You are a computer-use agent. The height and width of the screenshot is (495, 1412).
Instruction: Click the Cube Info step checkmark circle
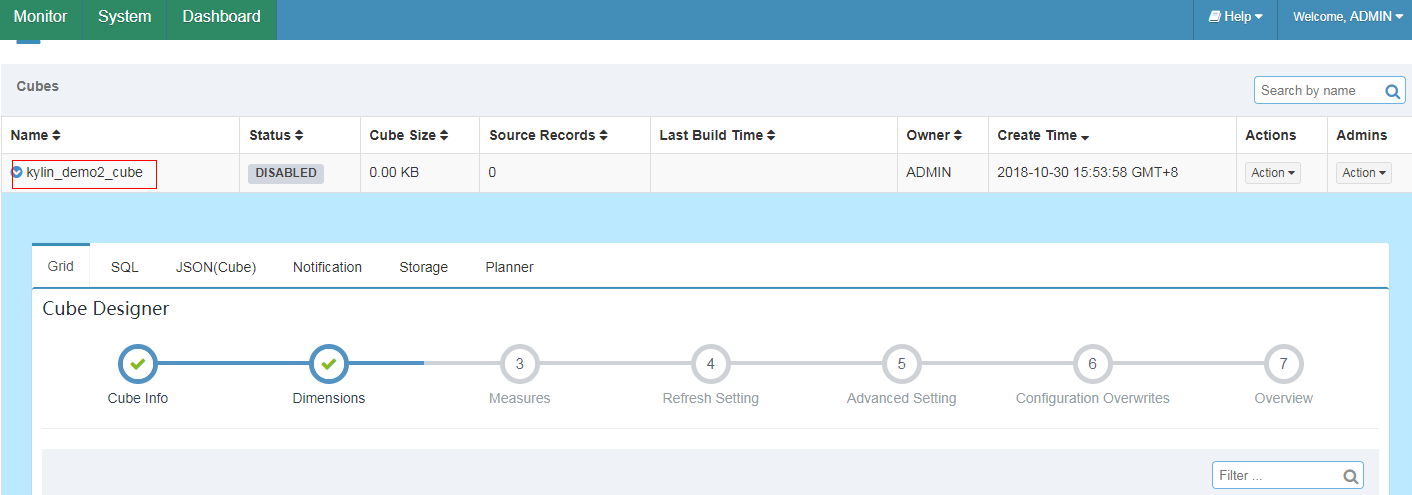coord(138,364)
